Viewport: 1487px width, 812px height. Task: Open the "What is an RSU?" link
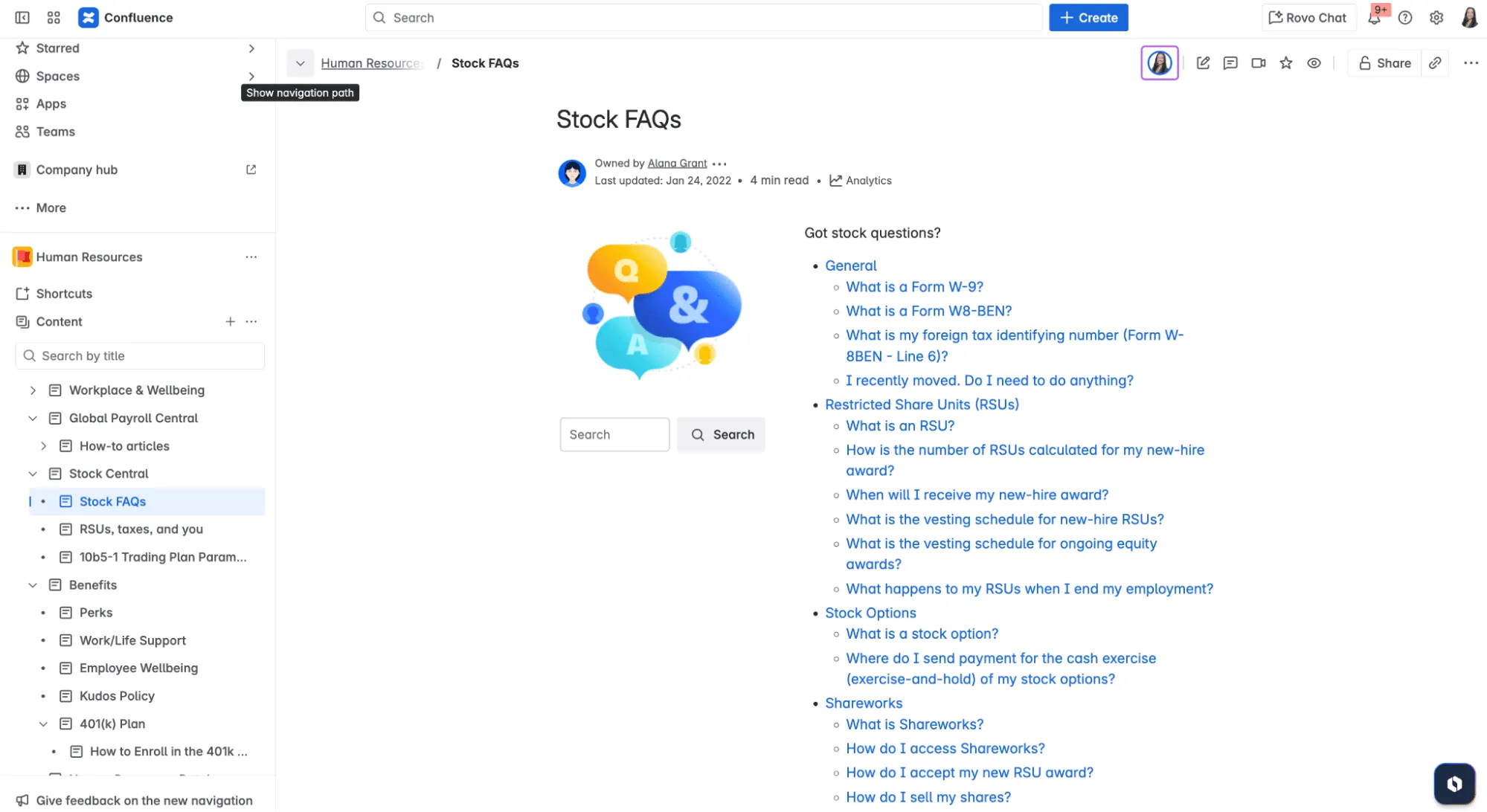pos(900,426)
